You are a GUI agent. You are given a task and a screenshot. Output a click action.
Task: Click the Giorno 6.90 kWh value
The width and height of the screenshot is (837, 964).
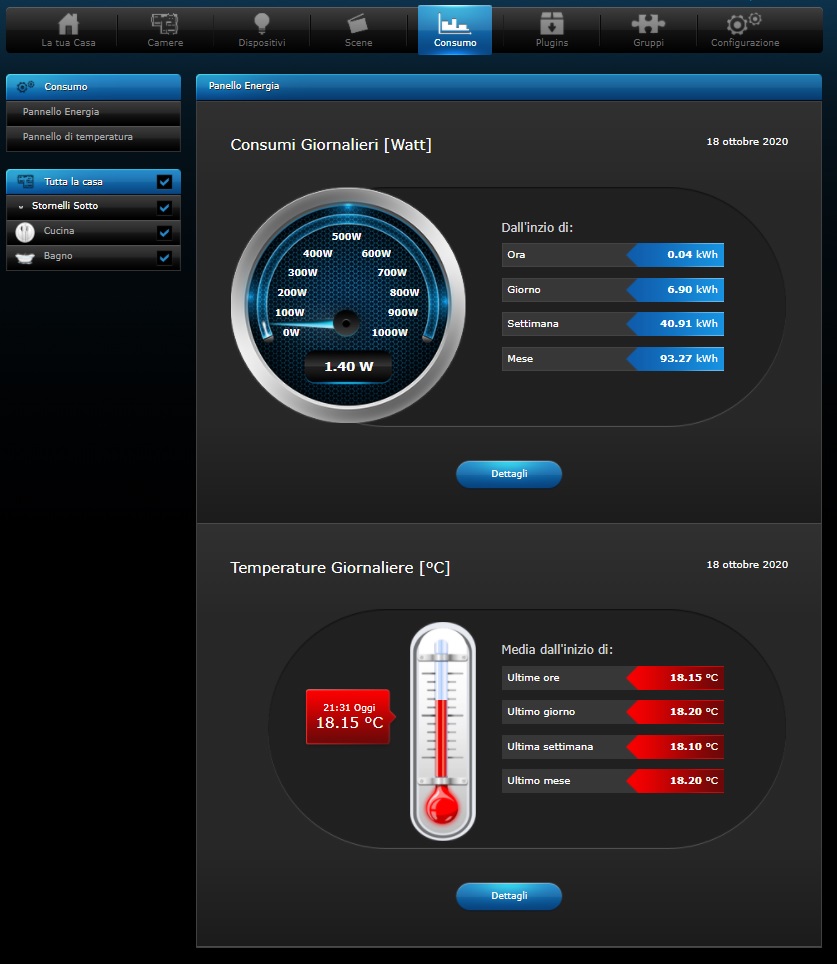(675, 290)
